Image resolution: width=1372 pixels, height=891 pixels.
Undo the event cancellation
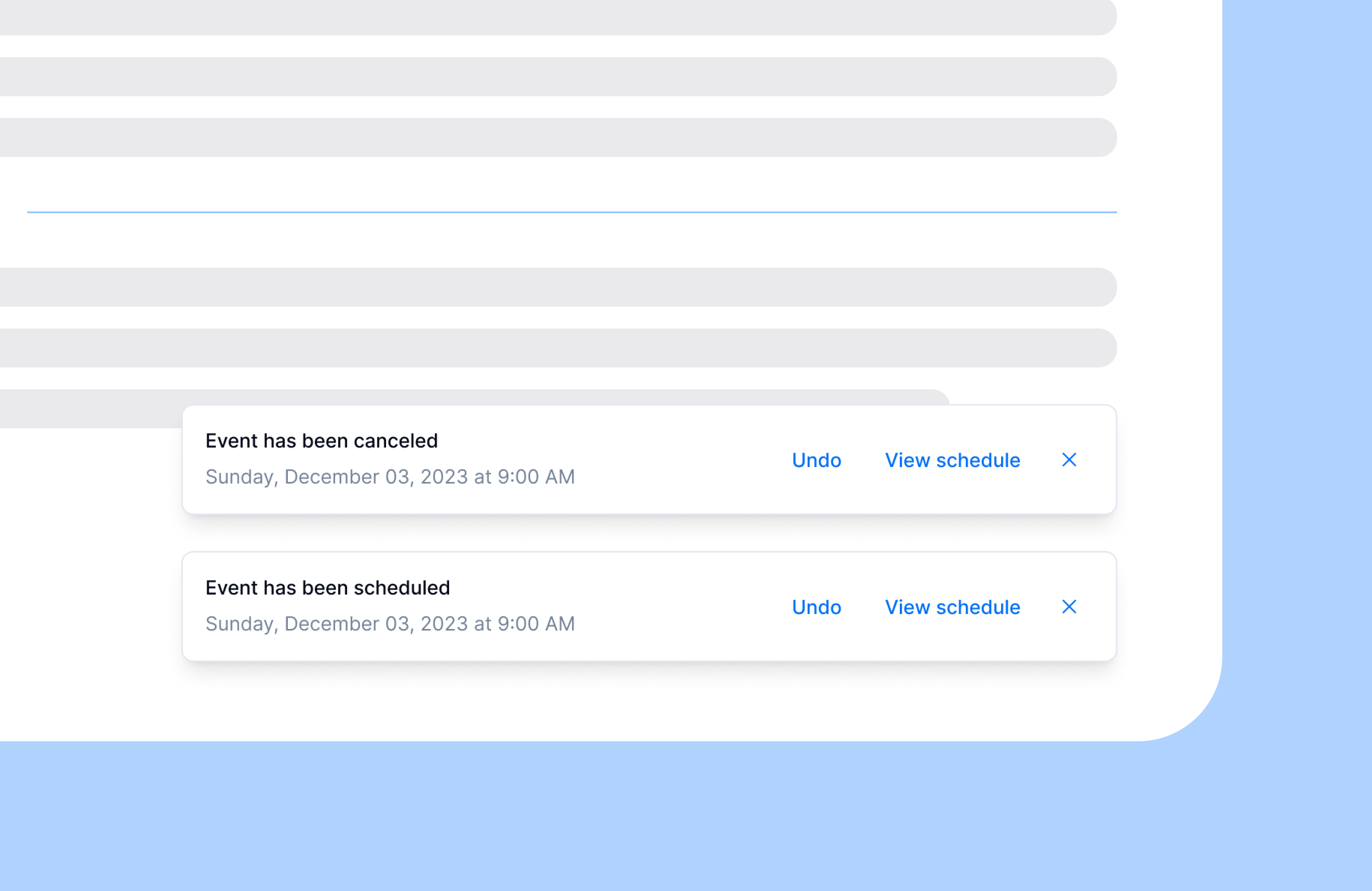tap(816, 460)
